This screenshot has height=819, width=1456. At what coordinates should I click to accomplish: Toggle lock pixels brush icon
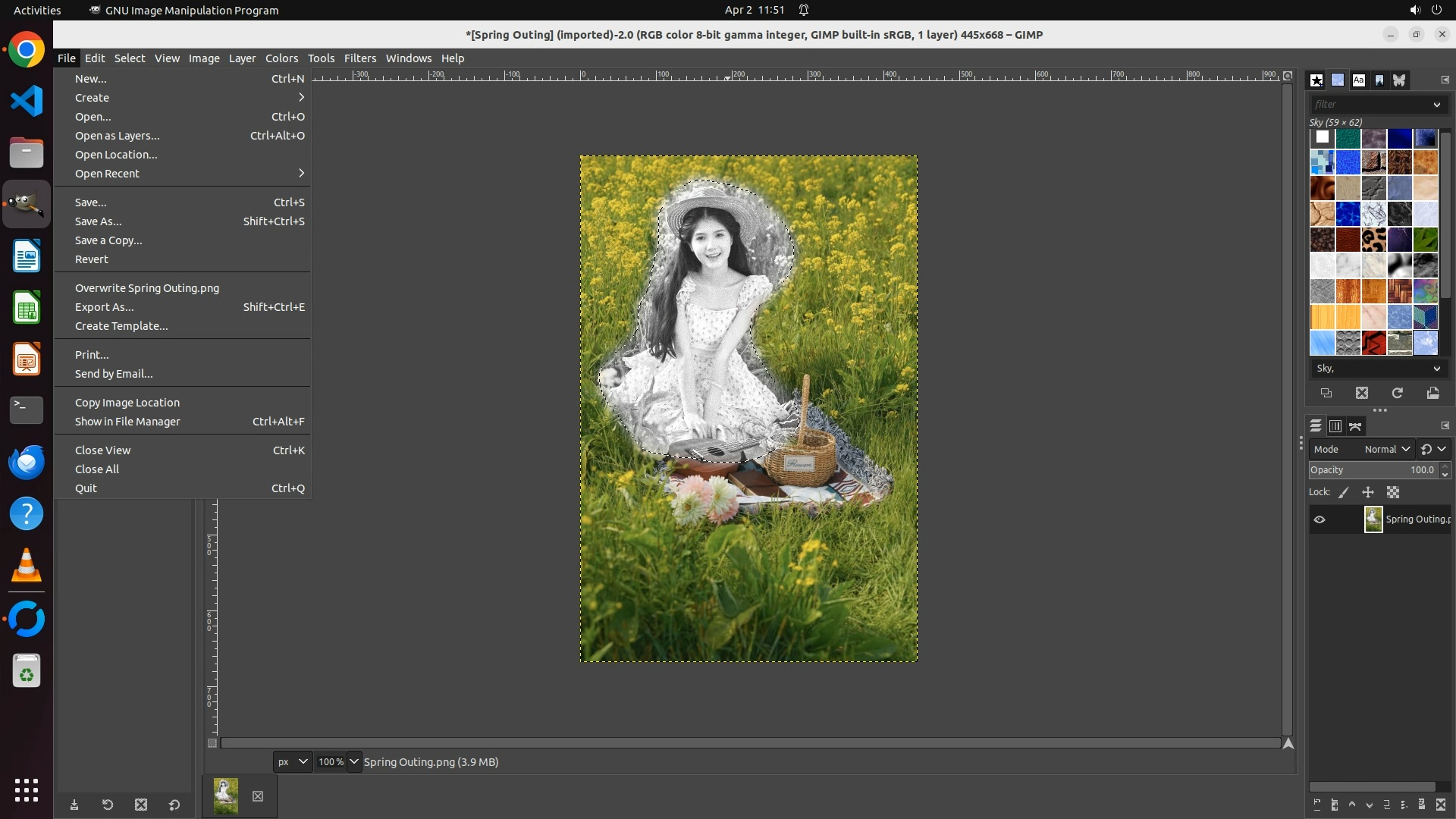pos(1343,492)
